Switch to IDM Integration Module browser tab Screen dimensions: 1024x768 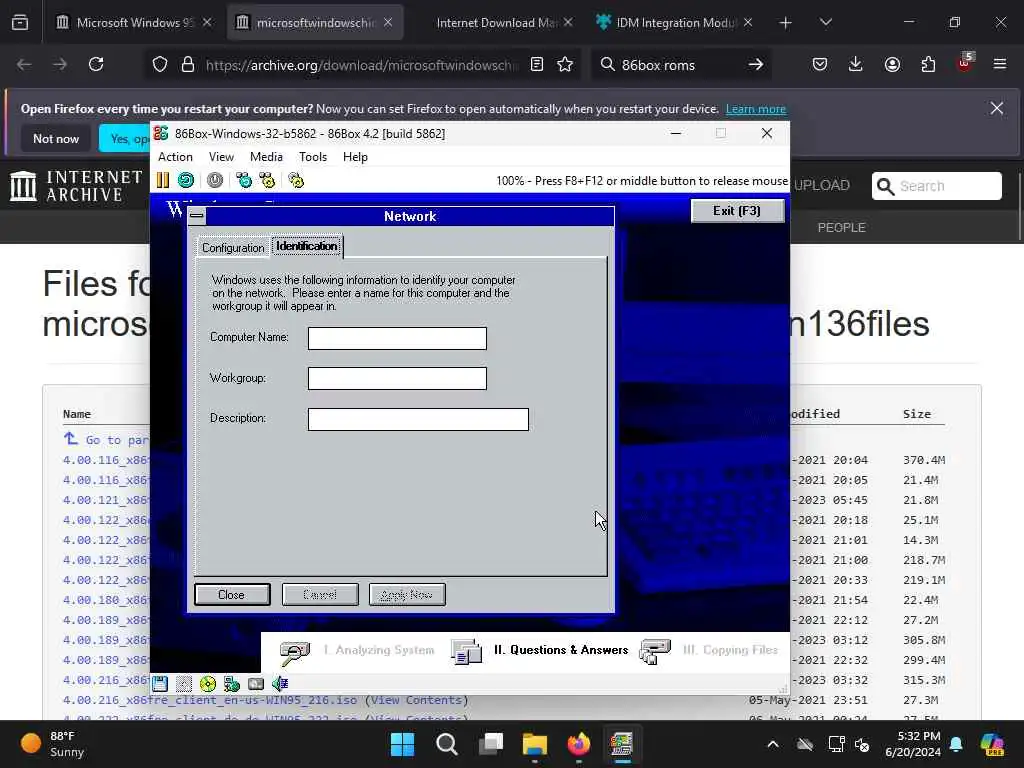click(x=675, y=23)
